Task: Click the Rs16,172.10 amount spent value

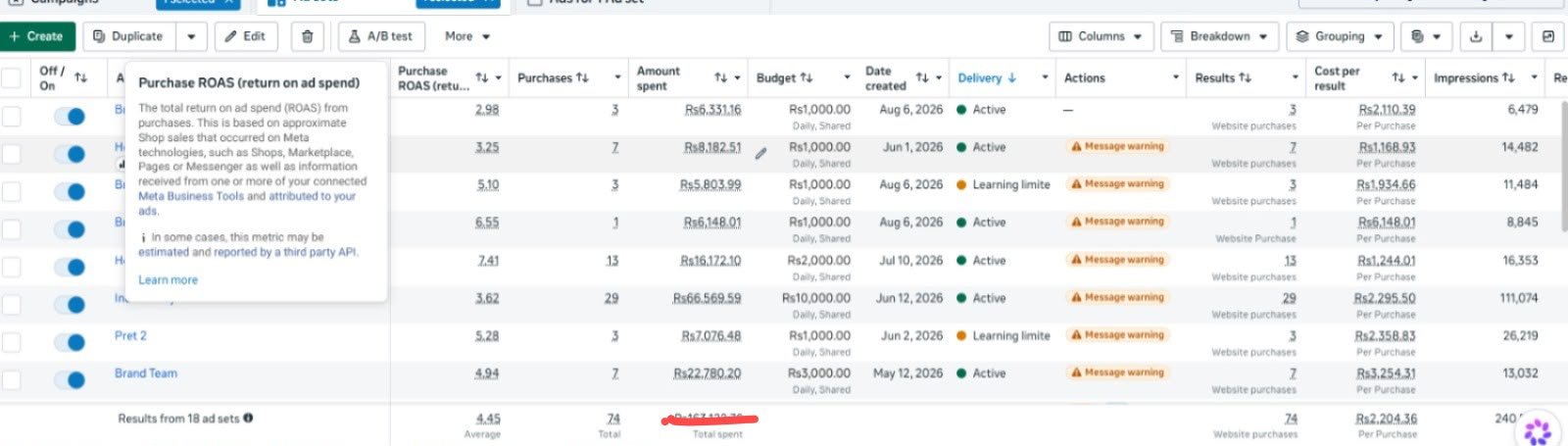Action: point(710,261)
